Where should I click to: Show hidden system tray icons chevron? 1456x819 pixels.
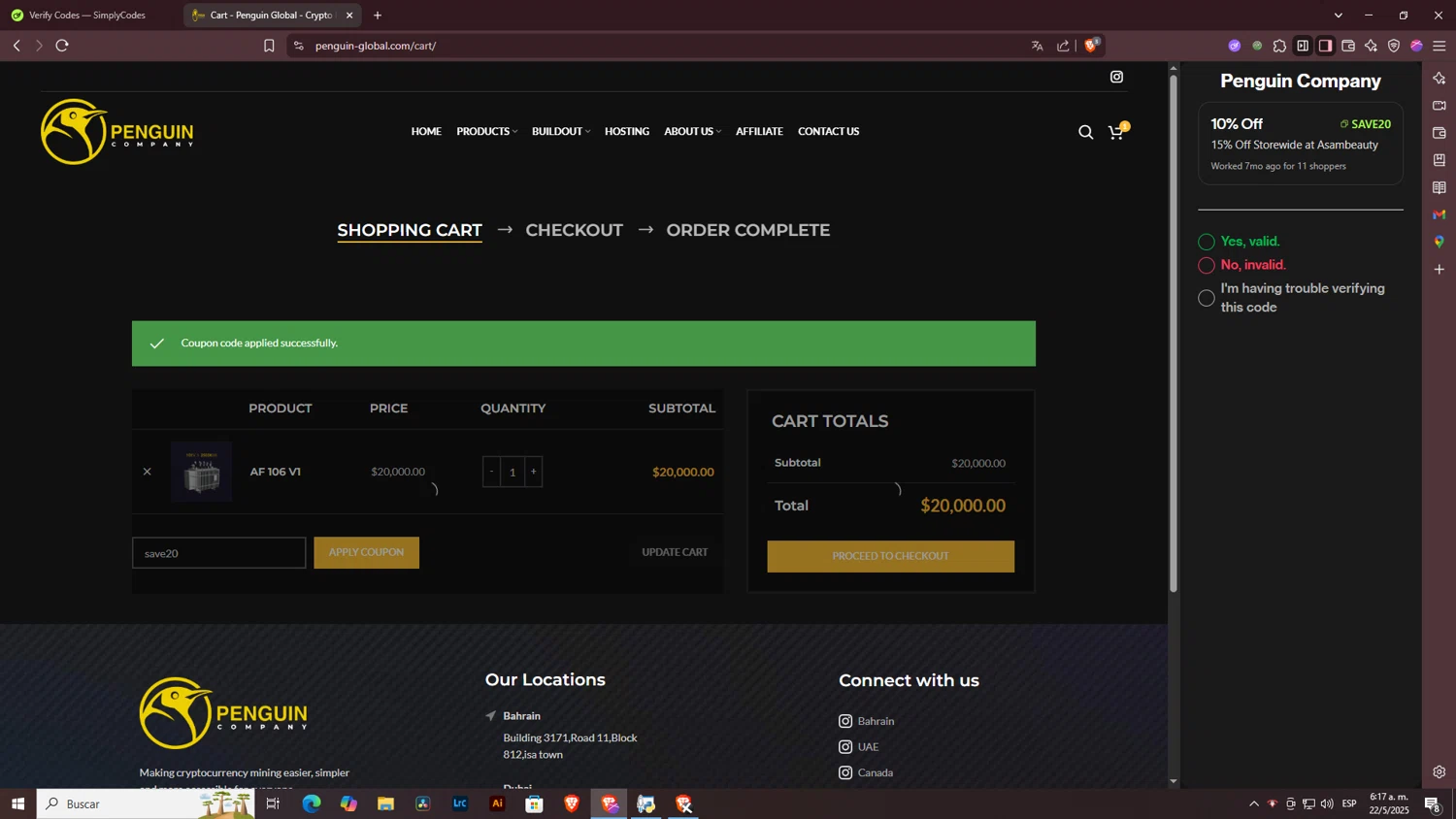click(1253, 803)
